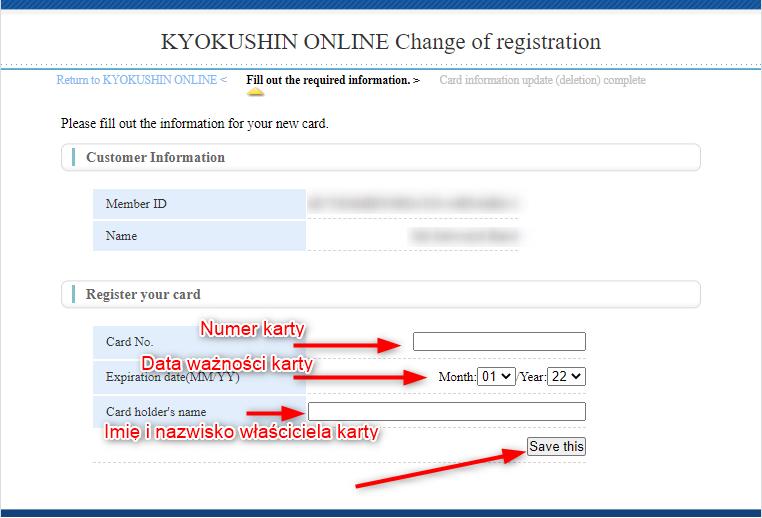Click the page title 'KYOKUSHIN ONLINE Change of registration'
The image size is (762, 518).
tap(381, 42)
